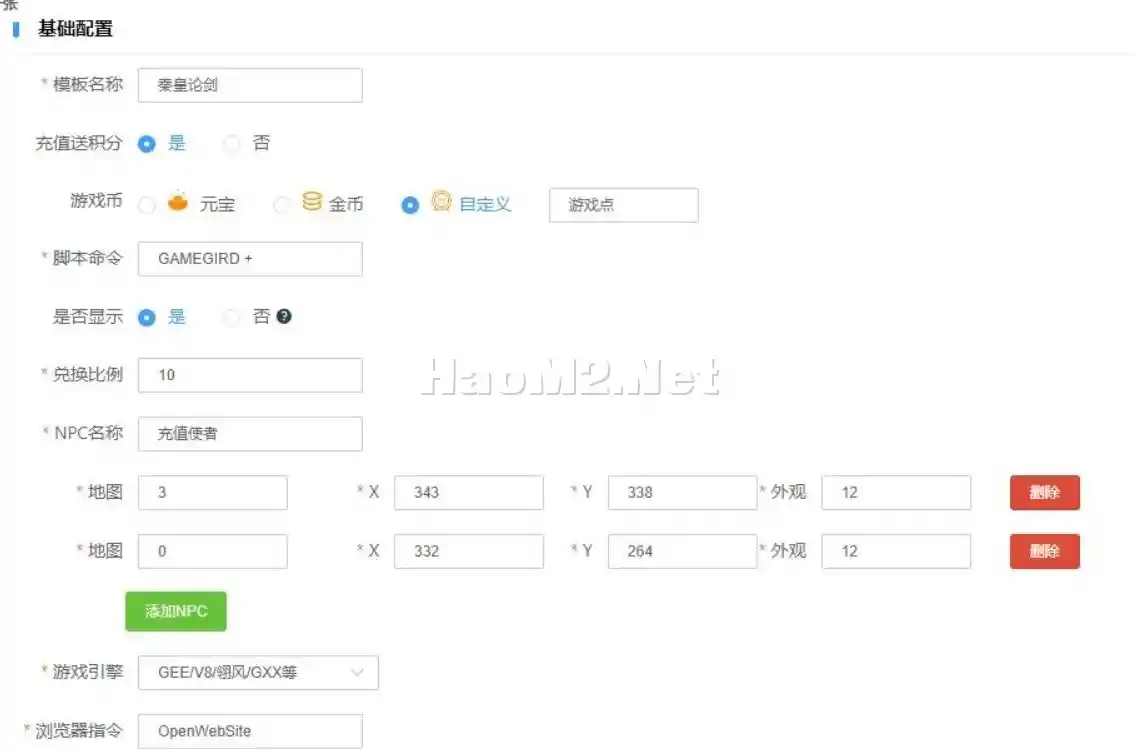Delete the NPC row with map 0
The height and width of the screenshot is (750, 1135).
[1045, 551]
